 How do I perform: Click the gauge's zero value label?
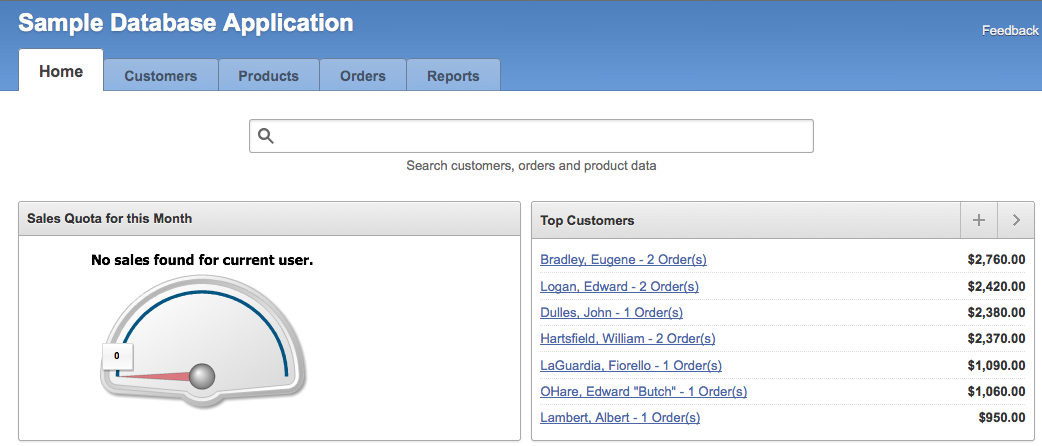coord(117,355)
